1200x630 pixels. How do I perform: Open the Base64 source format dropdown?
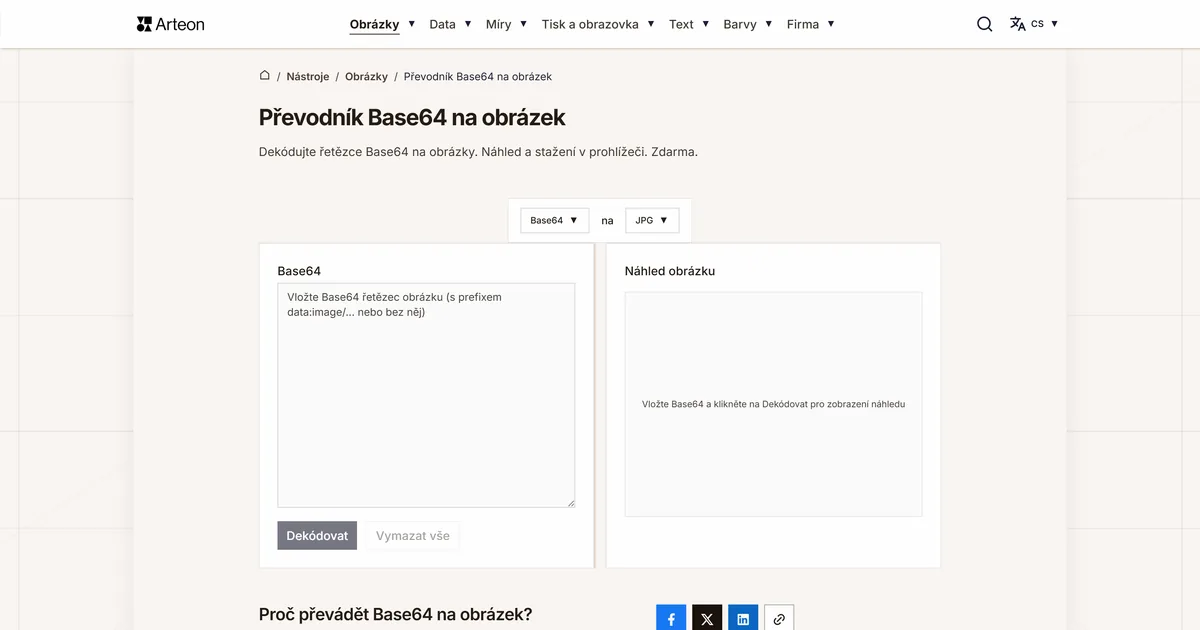pyautogui.click(x=555, y=220)
